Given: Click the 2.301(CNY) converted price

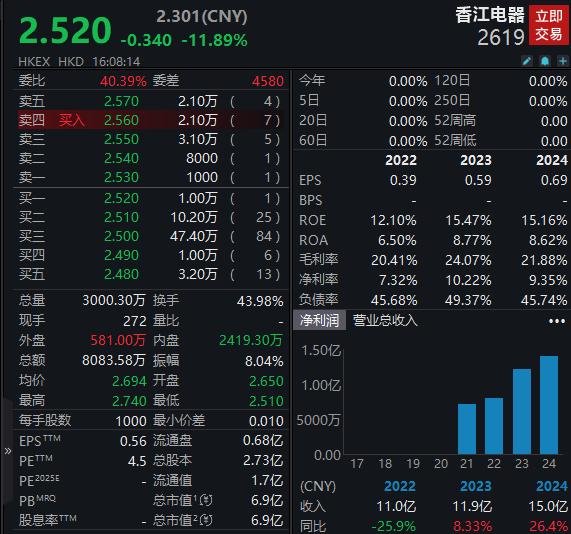Looking at the screenshot, I should click(202, 16).
